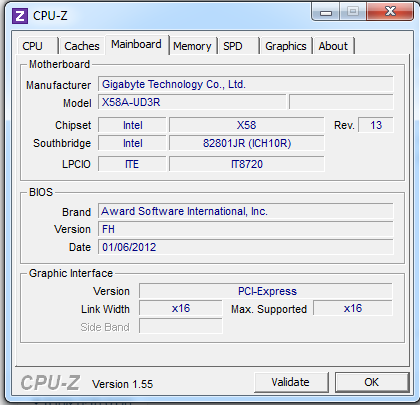This screenshot has height=405, width=420.
Task: Click the Link Width label
Action: click(105, 309)
